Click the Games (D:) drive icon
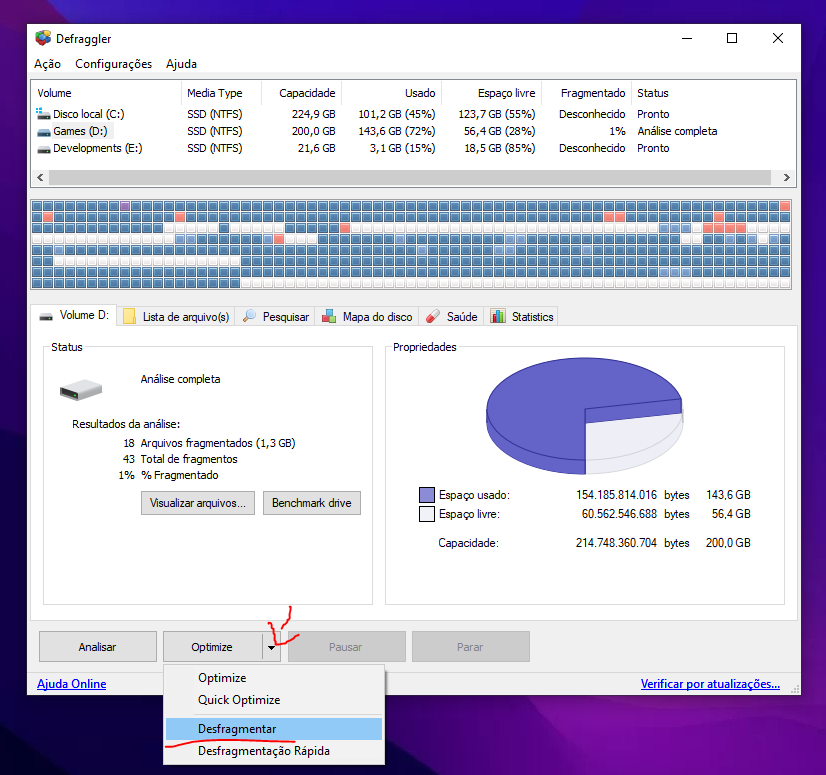The height and width of the screenshot is (775, 826). (x=44, y=132)
